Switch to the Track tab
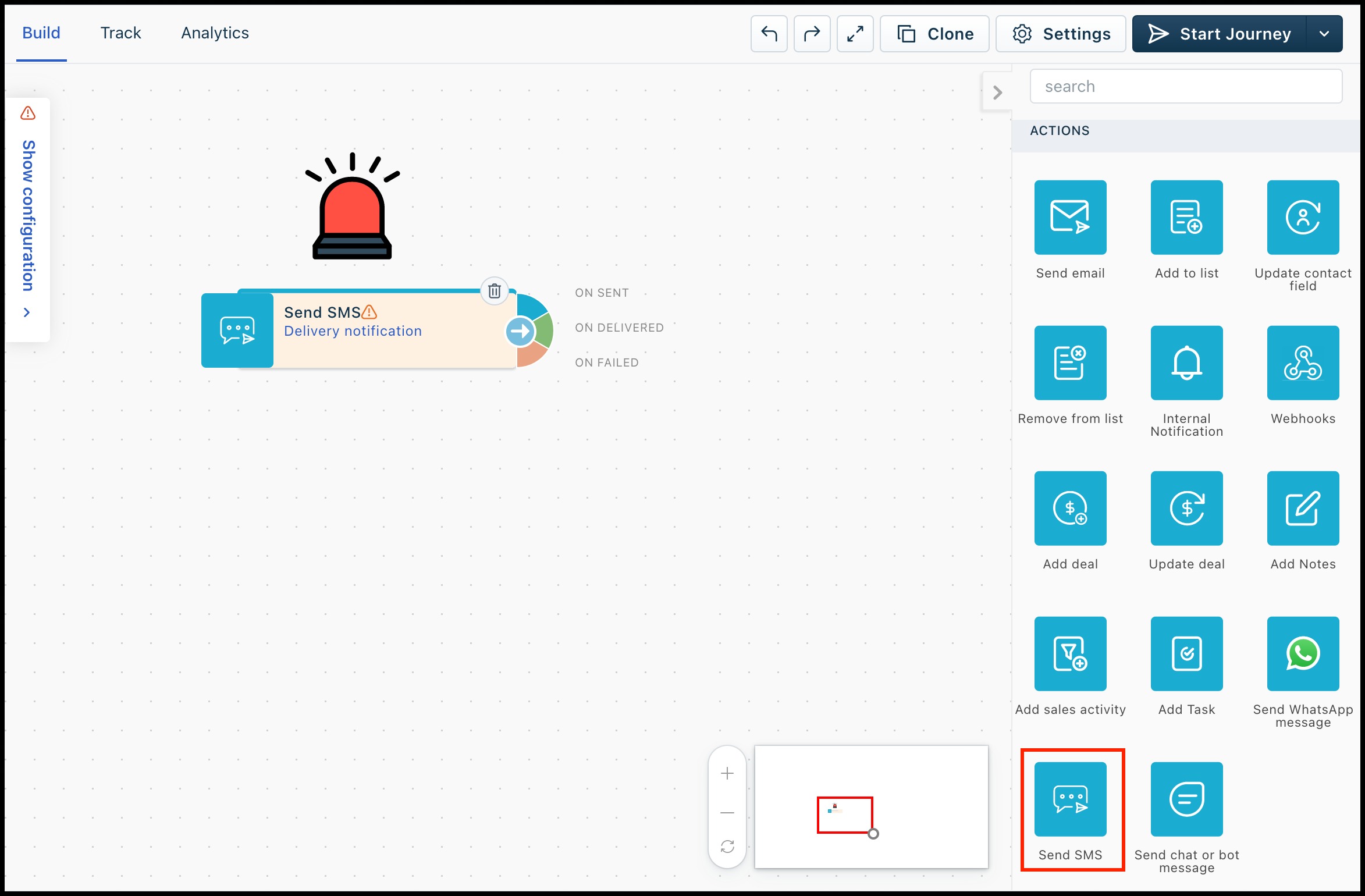 coord(120,33)
